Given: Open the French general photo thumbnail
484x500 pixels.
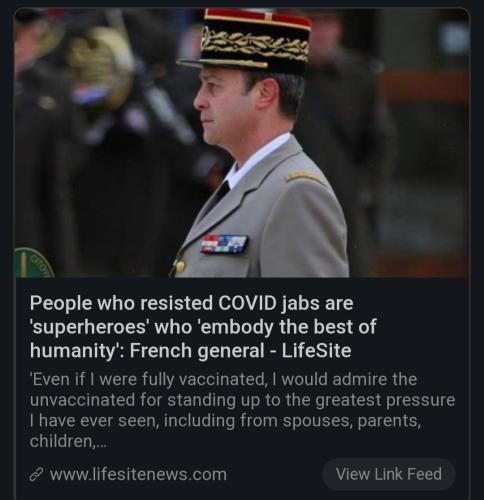Looking at the screenshot, I should click(x=242, y=143).
